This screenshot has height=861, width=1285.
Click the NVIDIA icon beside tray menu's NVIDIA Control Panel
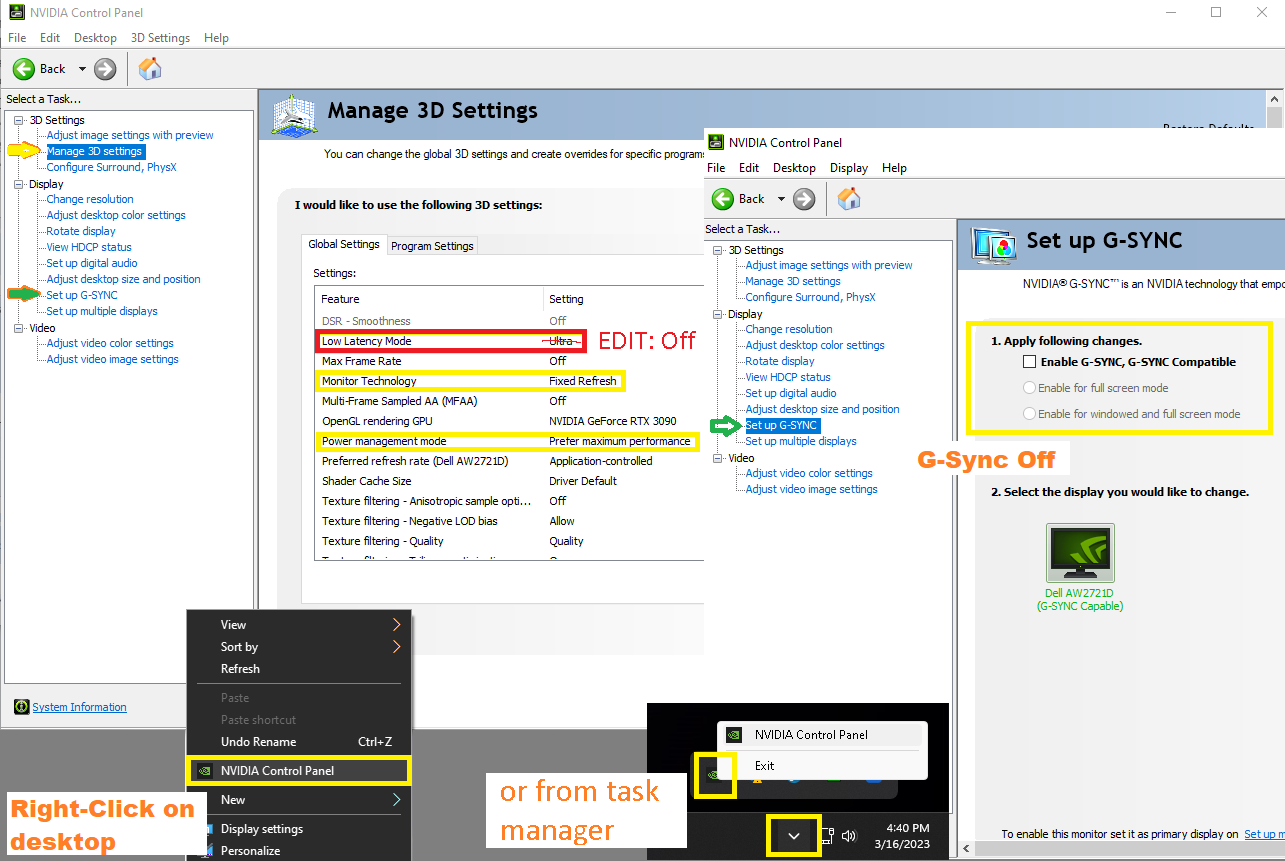(734, 734)
